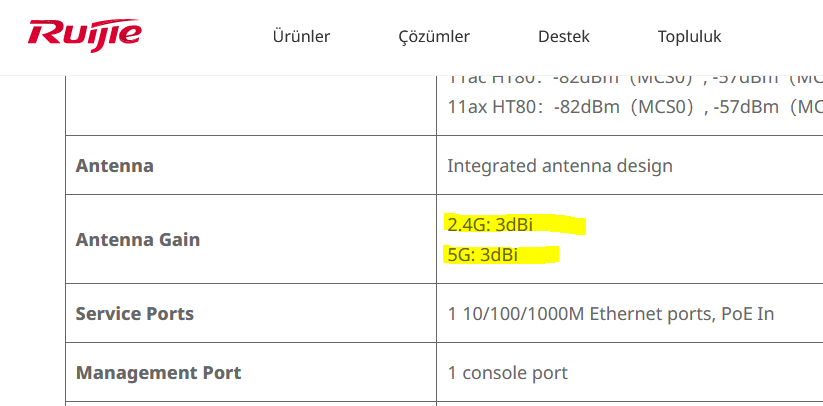Screen dimensions: 823x406
Task: Select the Management Port row label
Action: (159, 373)
